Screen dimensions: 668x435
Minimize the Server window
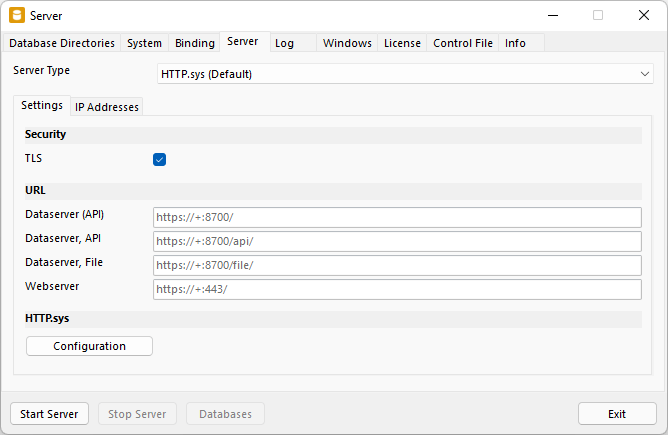coord(553,15)
